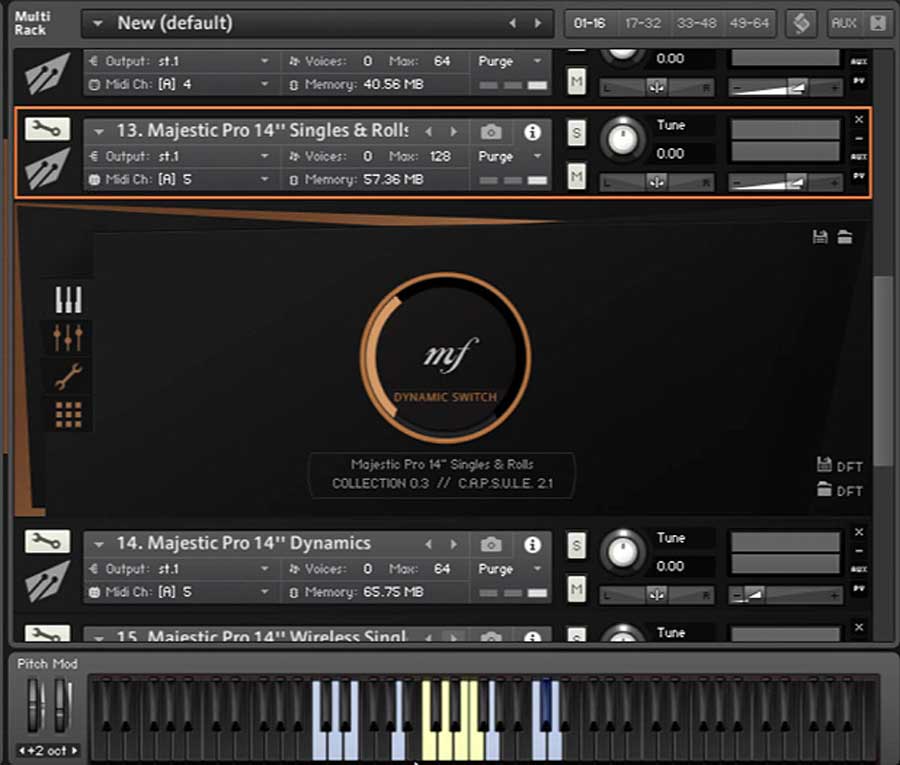The height and width of the screenshot is (765, 900).
Task: Click the Dynamic Switch mf dial
Action: tap(445, 358)
